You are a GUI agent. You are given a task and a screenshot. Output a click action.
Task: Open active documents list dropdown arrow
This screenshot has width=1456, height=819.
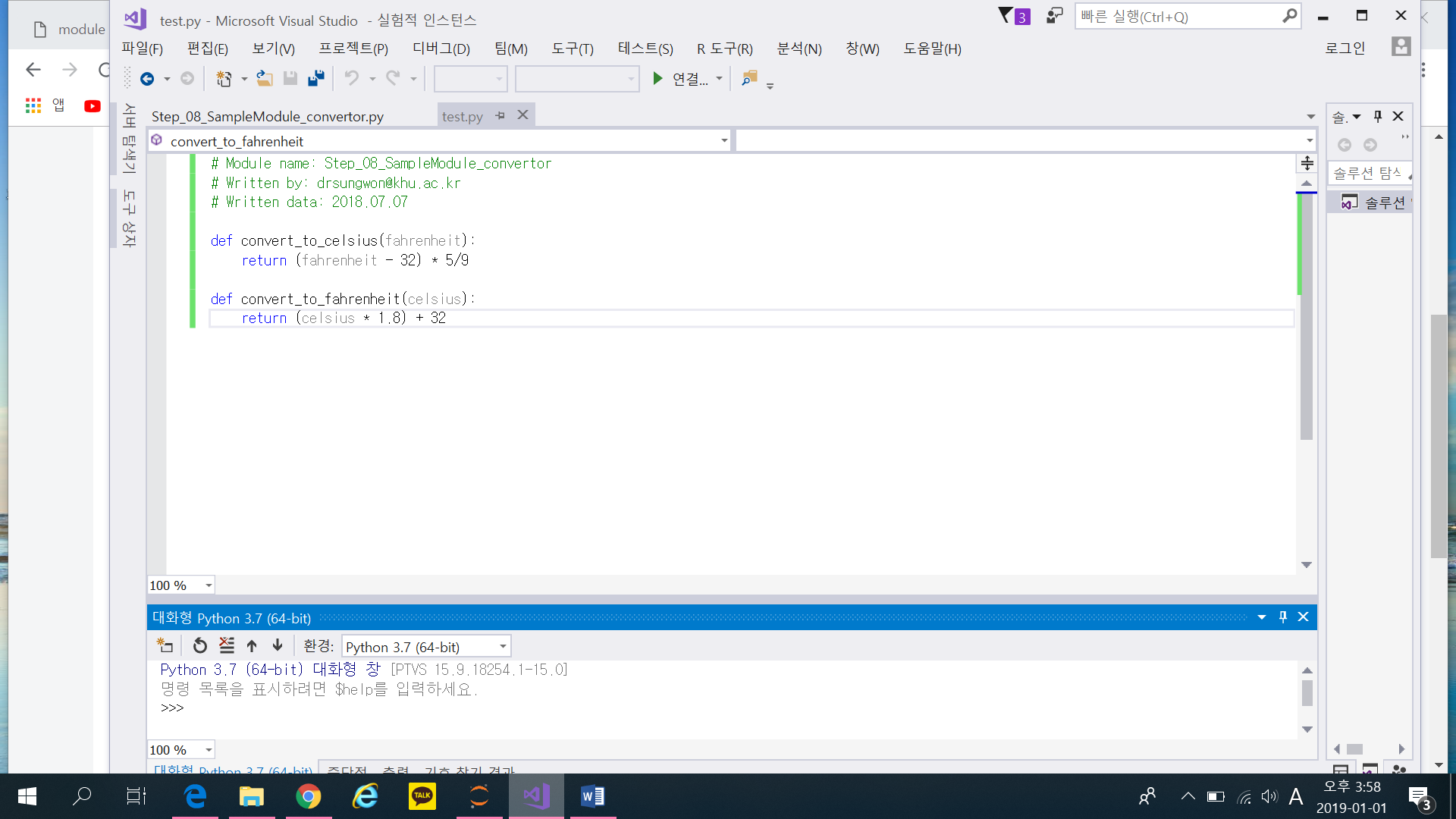tap(1311, 117)
